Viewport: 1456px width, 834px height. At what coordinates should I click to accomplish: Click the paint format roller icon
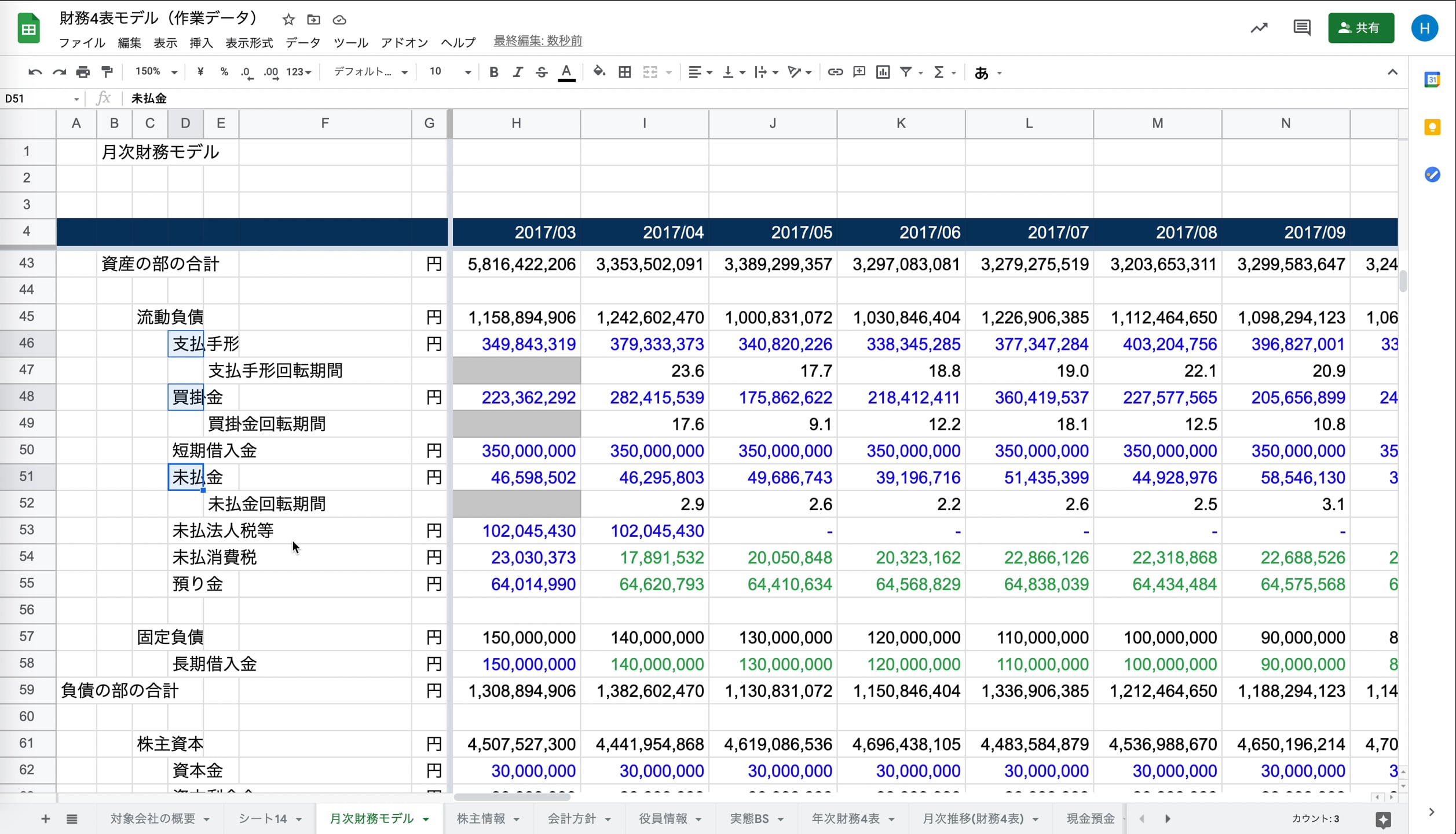click(x=107, y=72)
